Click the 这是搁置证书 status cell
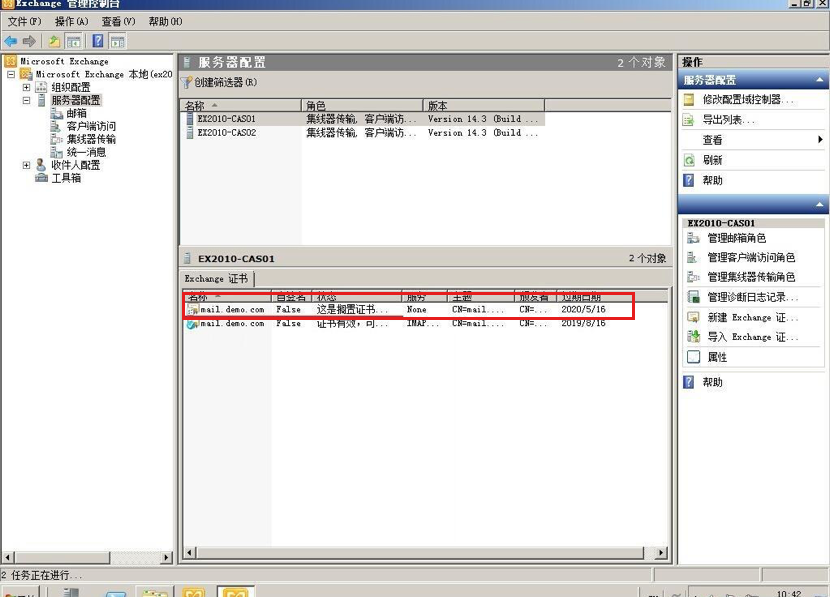Screen dimensions: 831x597 pos(352,309)
